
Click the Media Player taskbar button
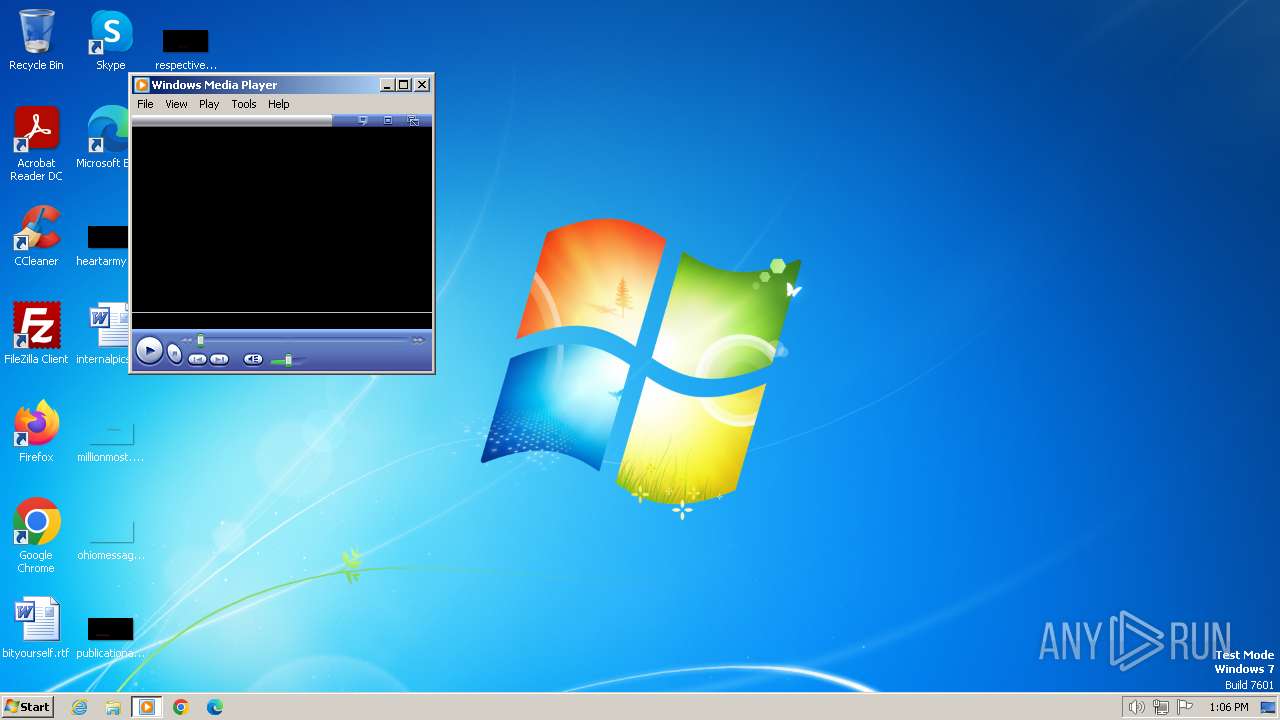click(146, 707)
